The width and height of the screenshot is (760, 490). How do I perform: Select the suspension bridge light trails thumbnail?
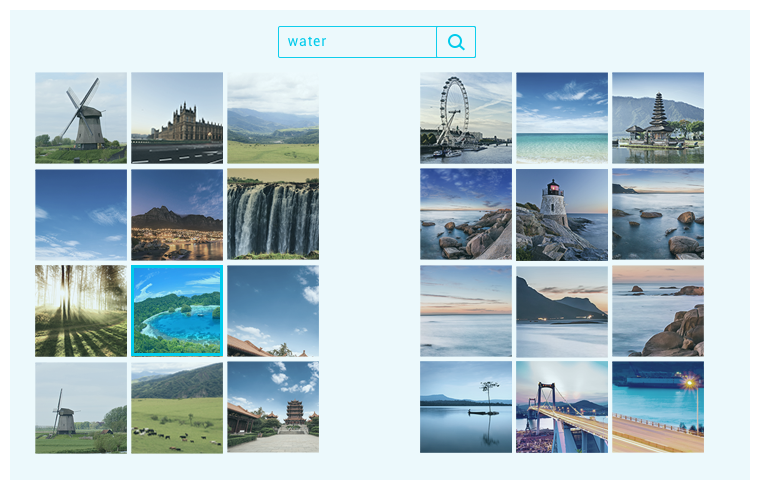[562, 407]
